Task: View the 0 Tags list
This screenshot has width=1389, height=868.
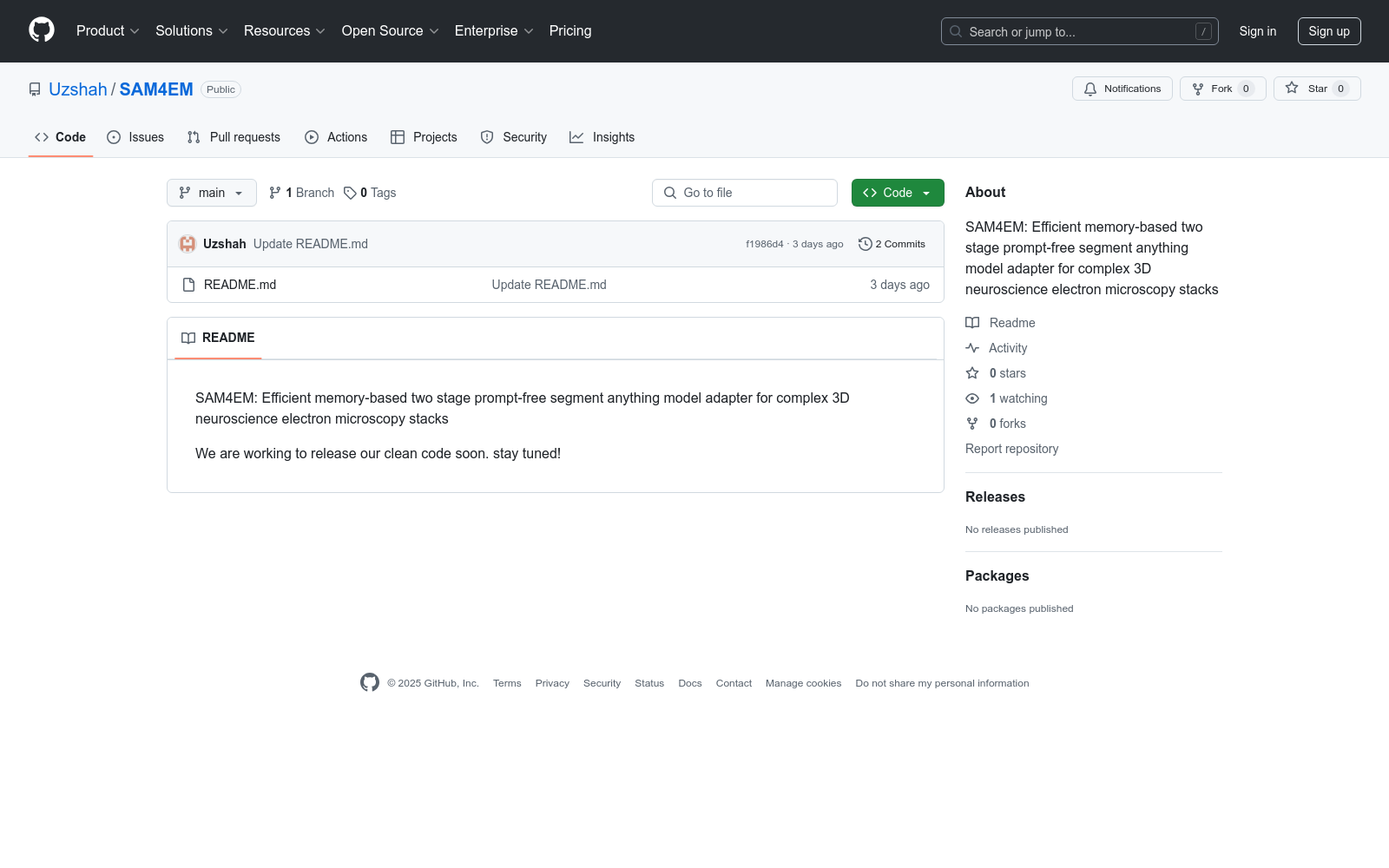Action: [x=370, y=193]
